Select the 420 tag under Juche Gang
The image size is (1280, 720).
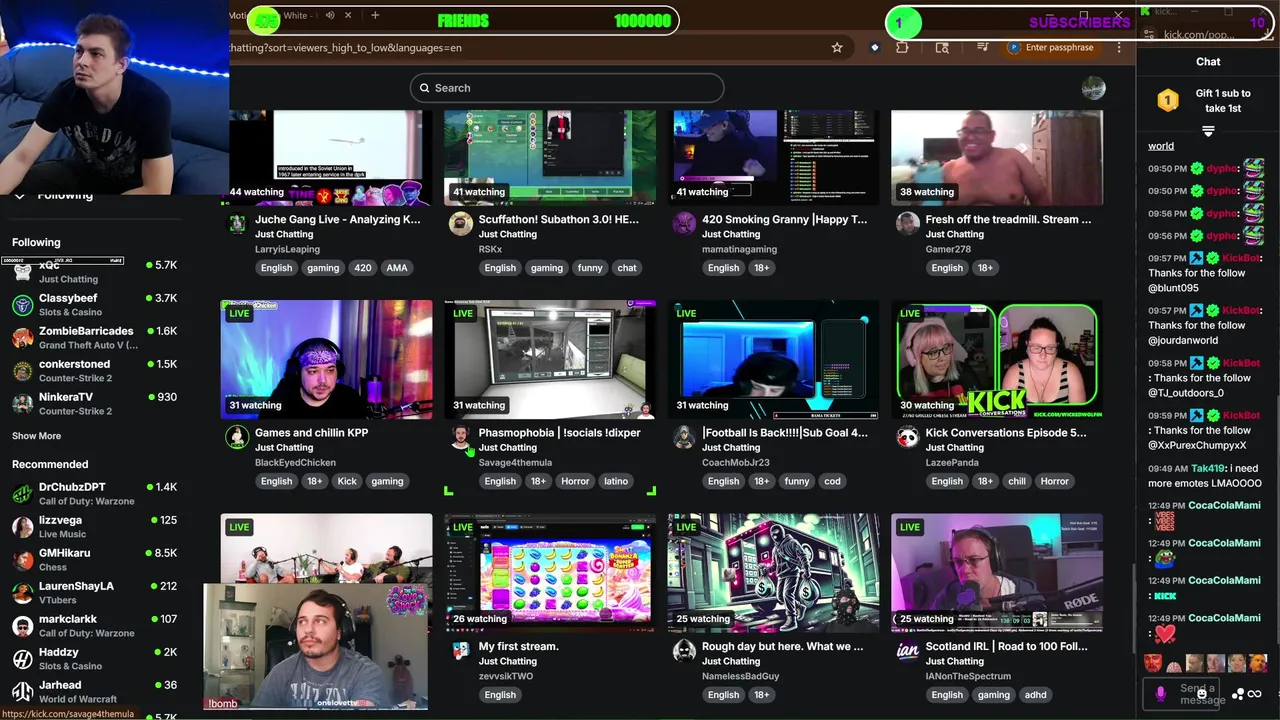(363, 268)
